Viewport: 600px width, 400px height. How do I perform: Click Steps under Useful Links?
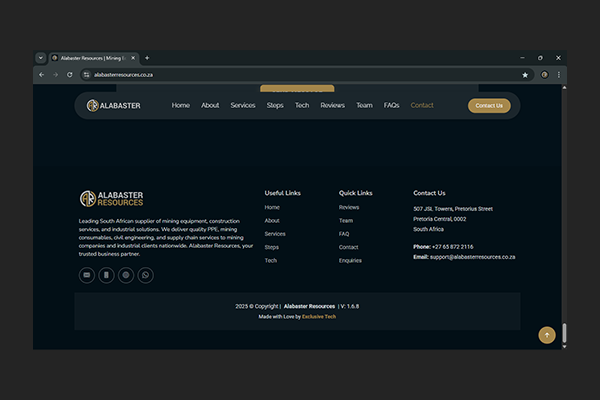(x=271, y=247)
